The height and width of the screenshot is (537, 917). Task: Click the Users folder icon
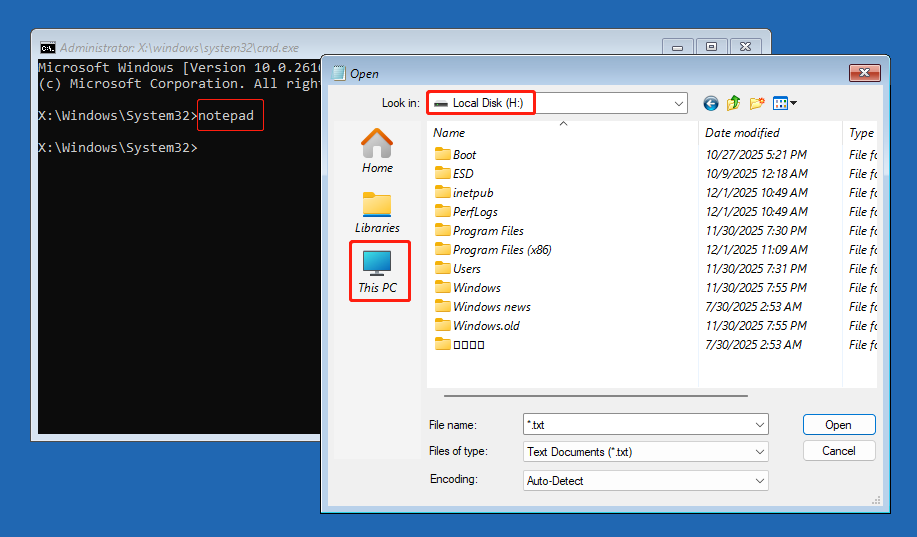tap(443, 268)
